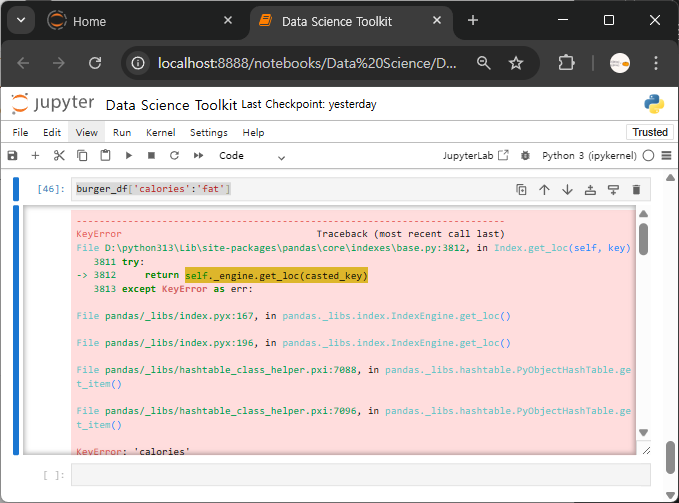Screen dimensions: 679x503
Task: Click the notebook page scroll down arrow
Action: [670, 495]
